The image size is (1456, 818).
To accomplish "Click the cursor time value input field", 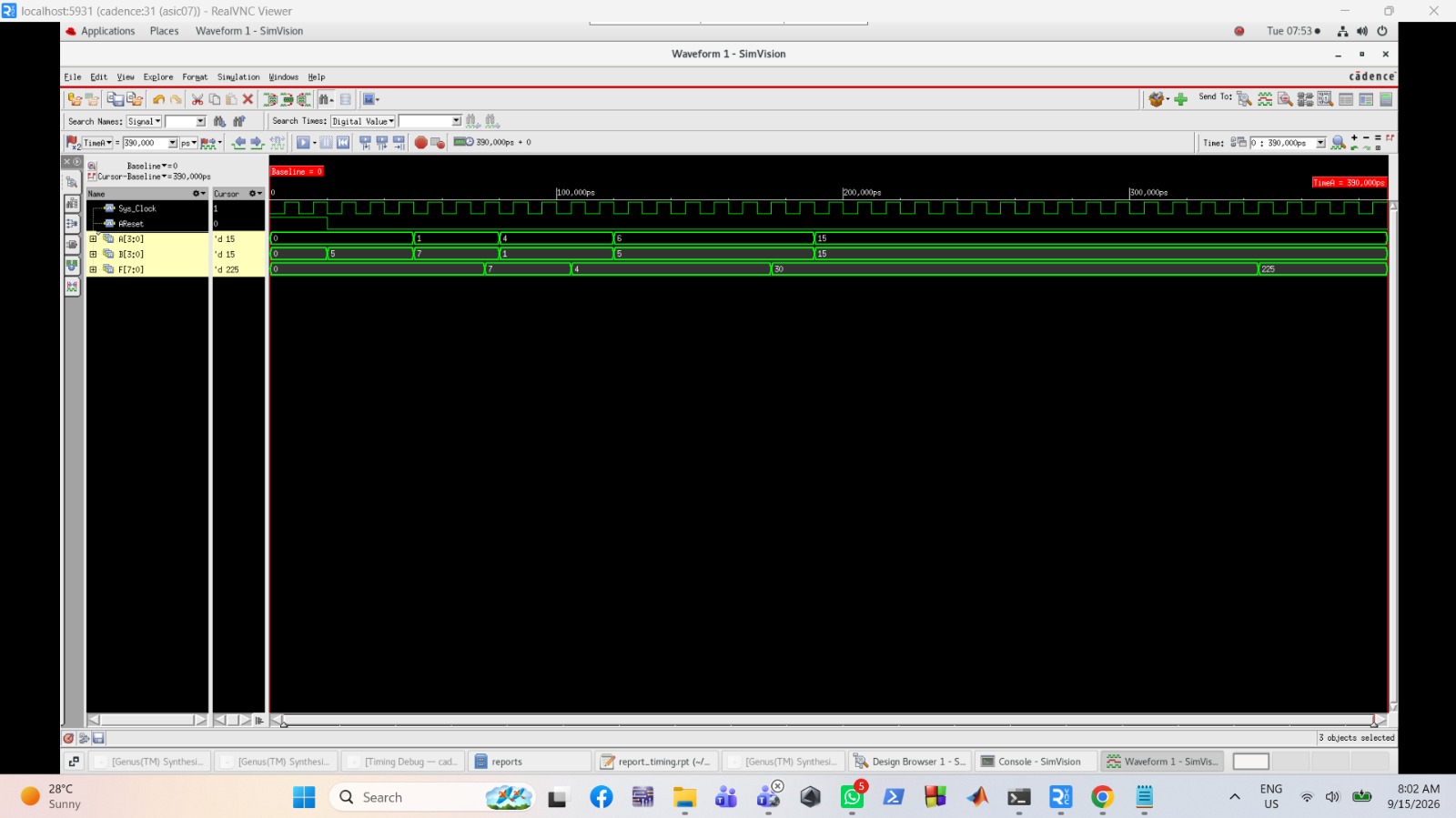I will 146,143.
